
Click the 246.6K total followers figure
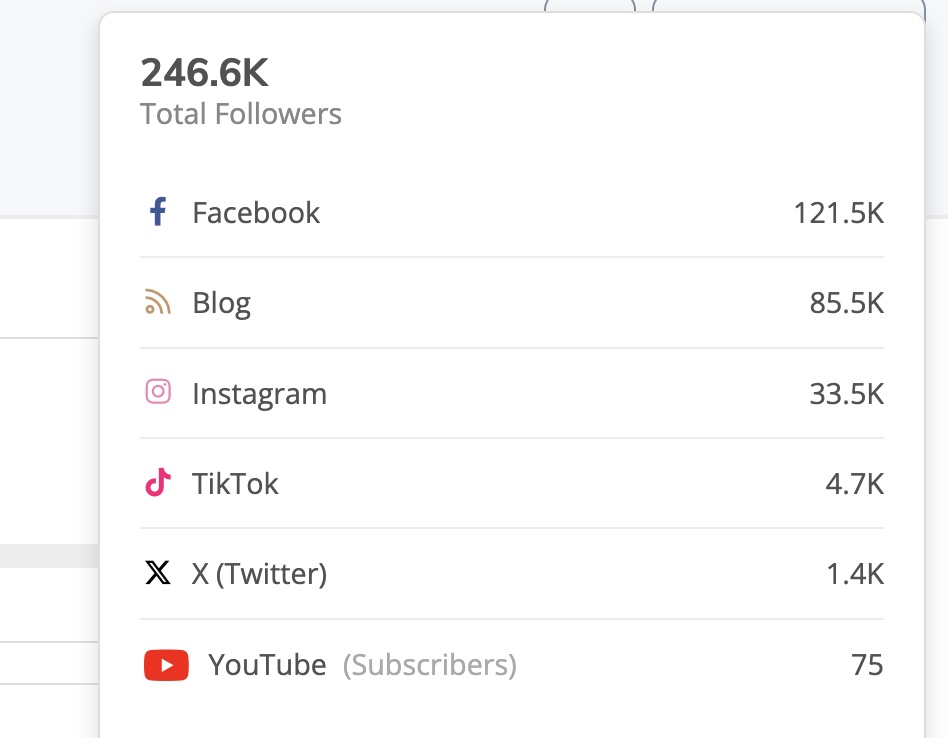(x=204, y=73)
